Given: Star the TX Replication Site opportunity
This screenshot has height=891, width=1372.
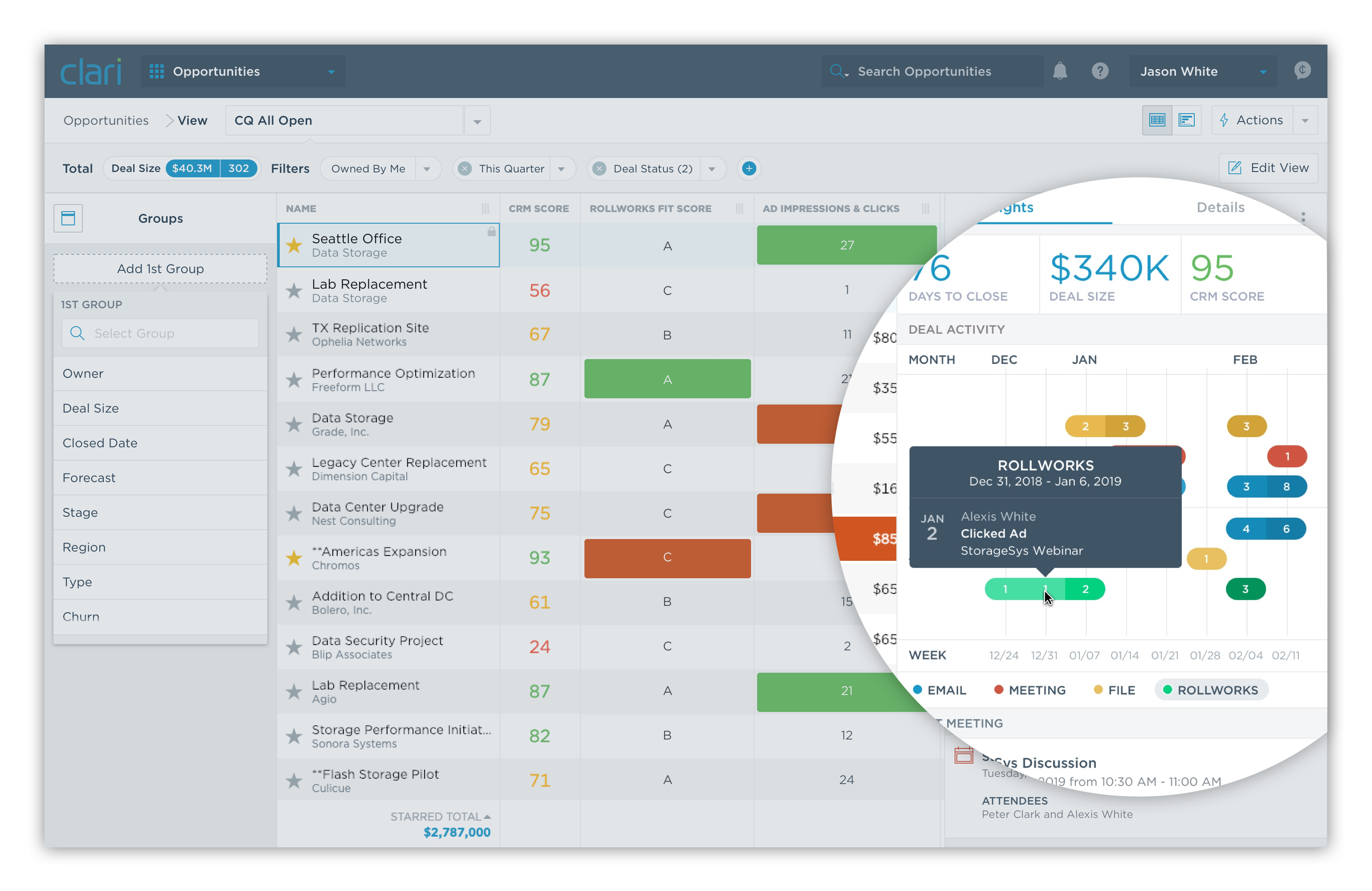Looking at the screenshot, I should 294,335.
